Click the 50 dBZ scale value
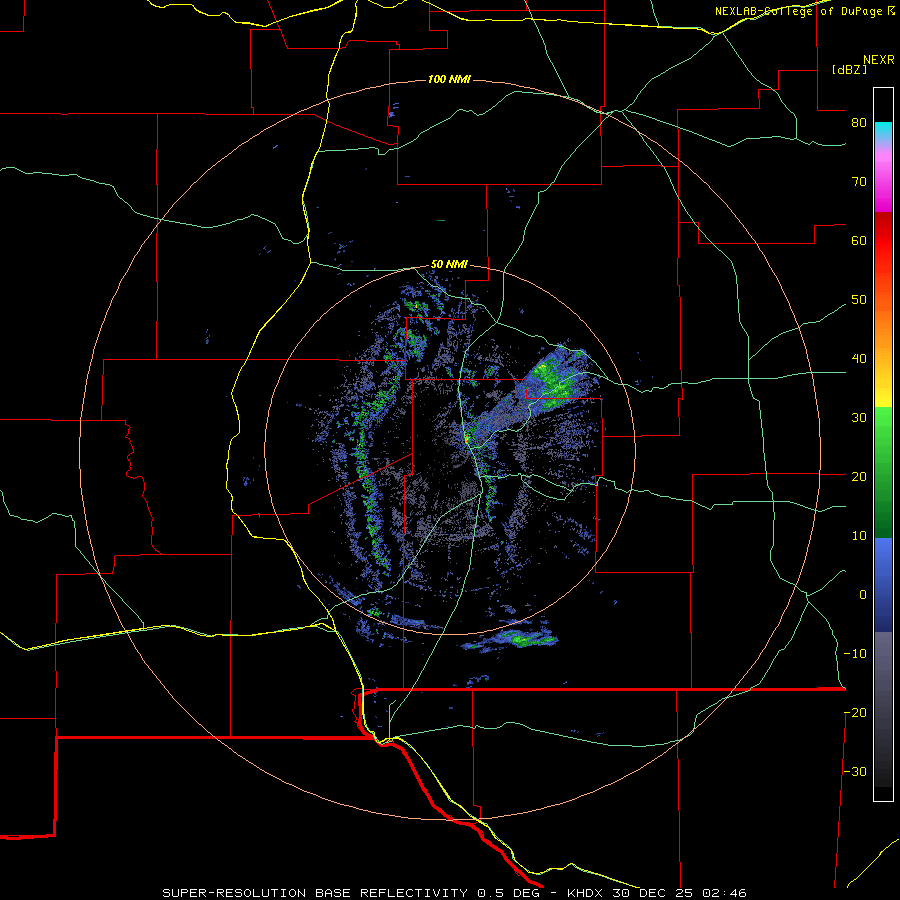Screen dimensions: 900x900 [x=859, y=300]
